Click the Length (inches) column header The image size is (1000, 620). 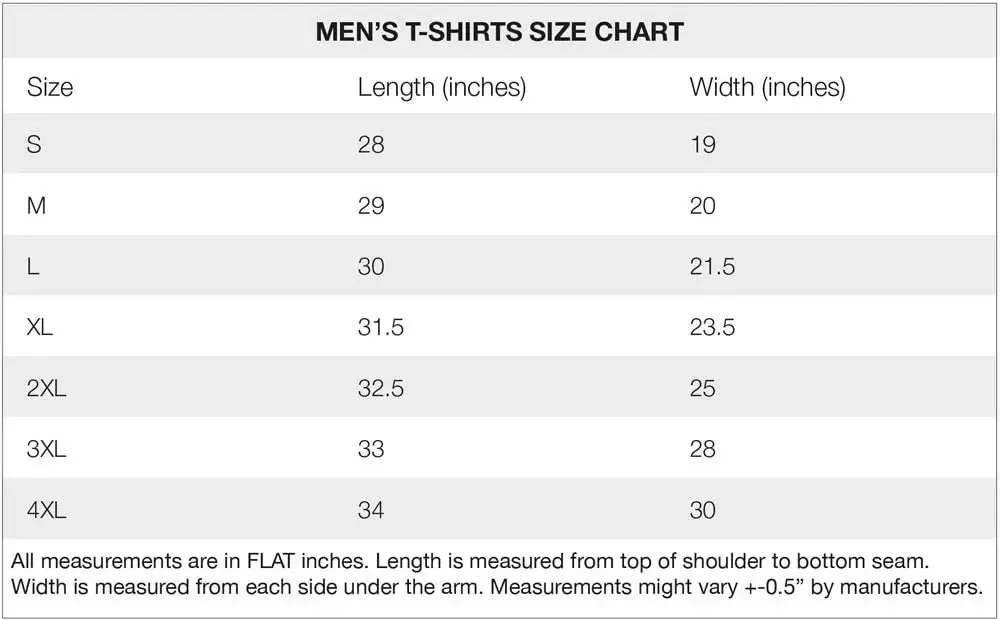coord(441,88)
